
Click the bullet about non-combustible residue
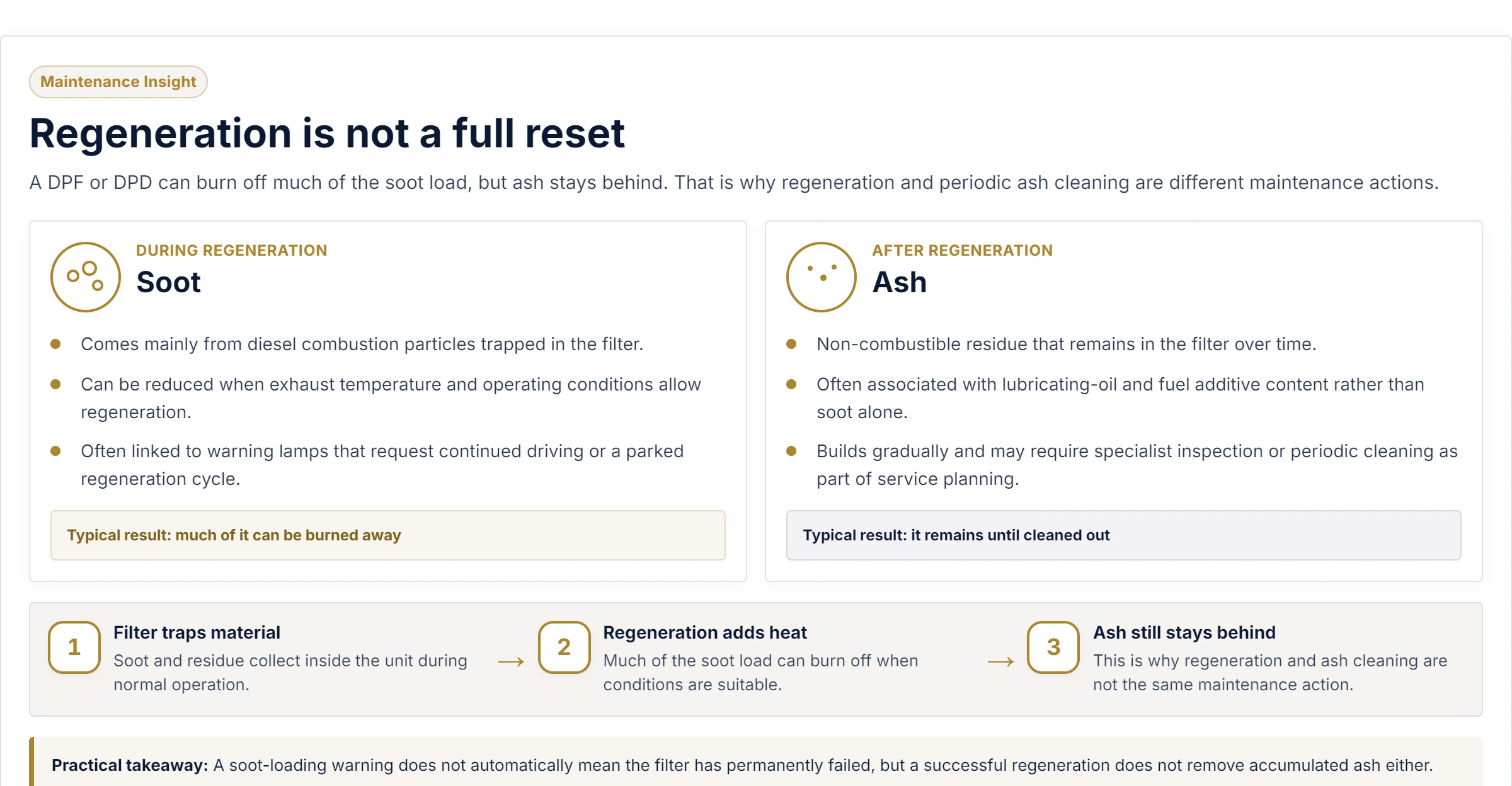(1067, 344)
